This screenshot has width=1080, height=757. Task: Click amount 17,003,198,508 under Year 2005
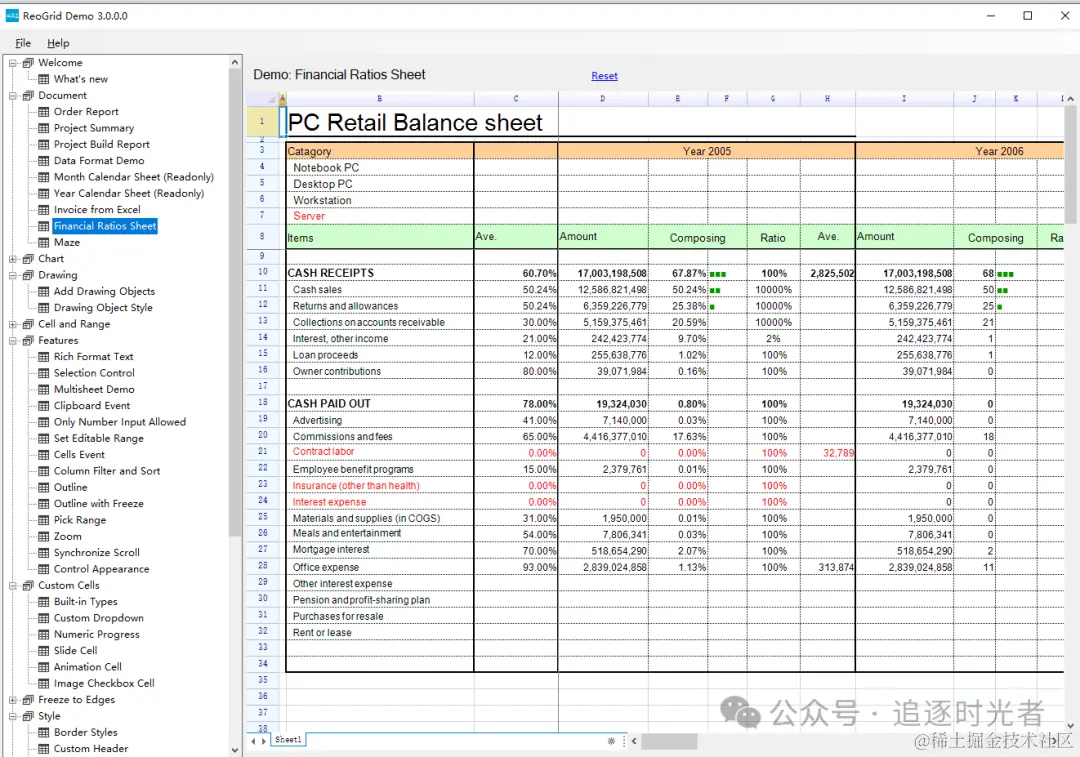coord(603,273)
